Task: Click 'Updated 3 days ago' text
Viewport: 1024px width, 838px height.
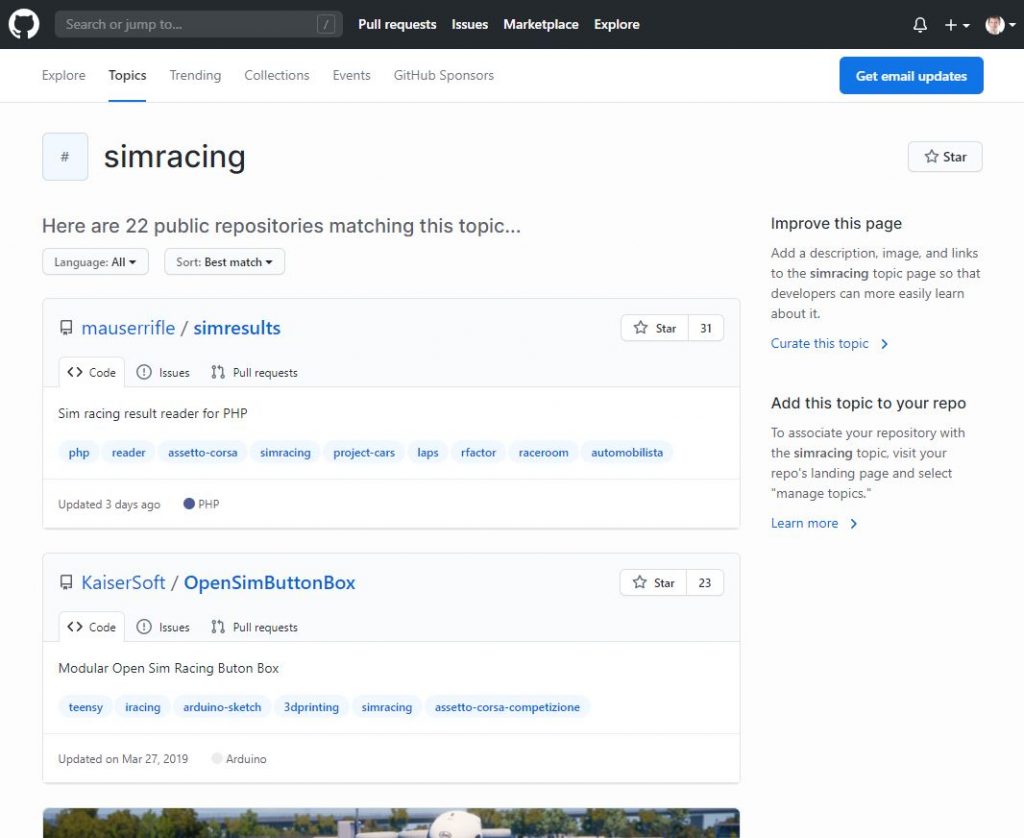Action: (109, 504)
